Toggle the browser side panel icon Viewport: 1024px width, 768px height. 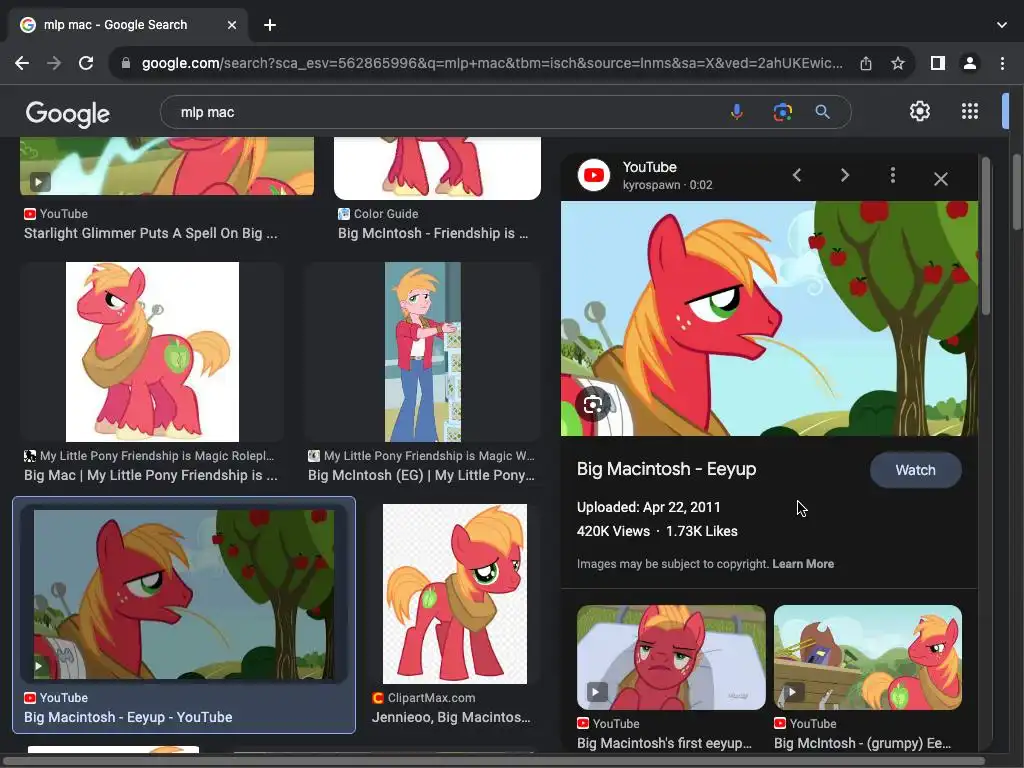[938, 63]
